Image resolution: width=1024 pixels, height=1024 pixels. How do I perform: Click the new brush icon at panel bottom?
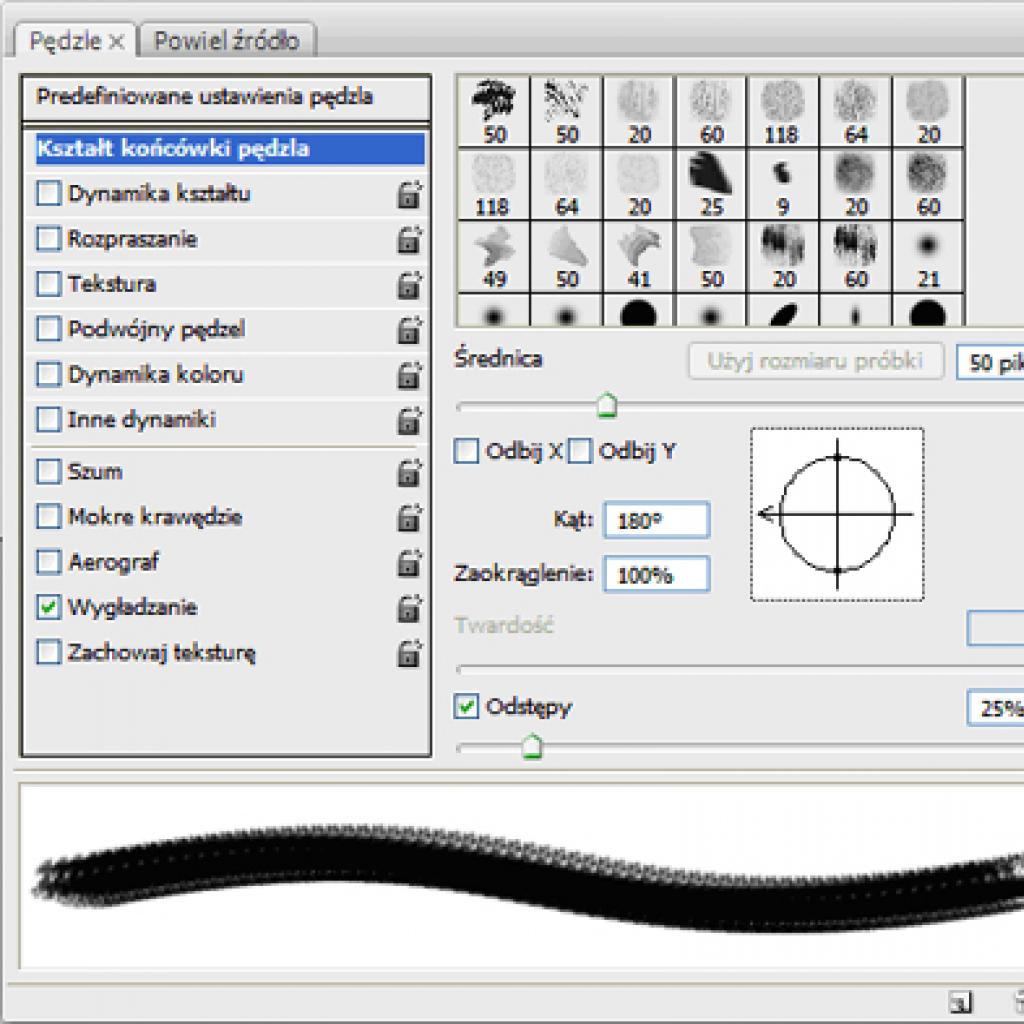pos(961,1000)
